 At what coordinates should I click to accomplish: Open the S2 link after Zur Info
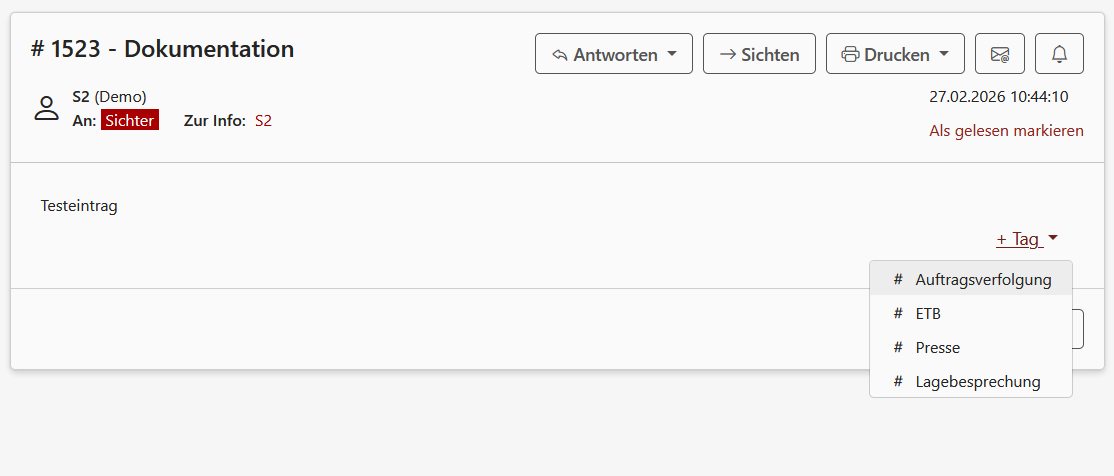coord(263,121)
